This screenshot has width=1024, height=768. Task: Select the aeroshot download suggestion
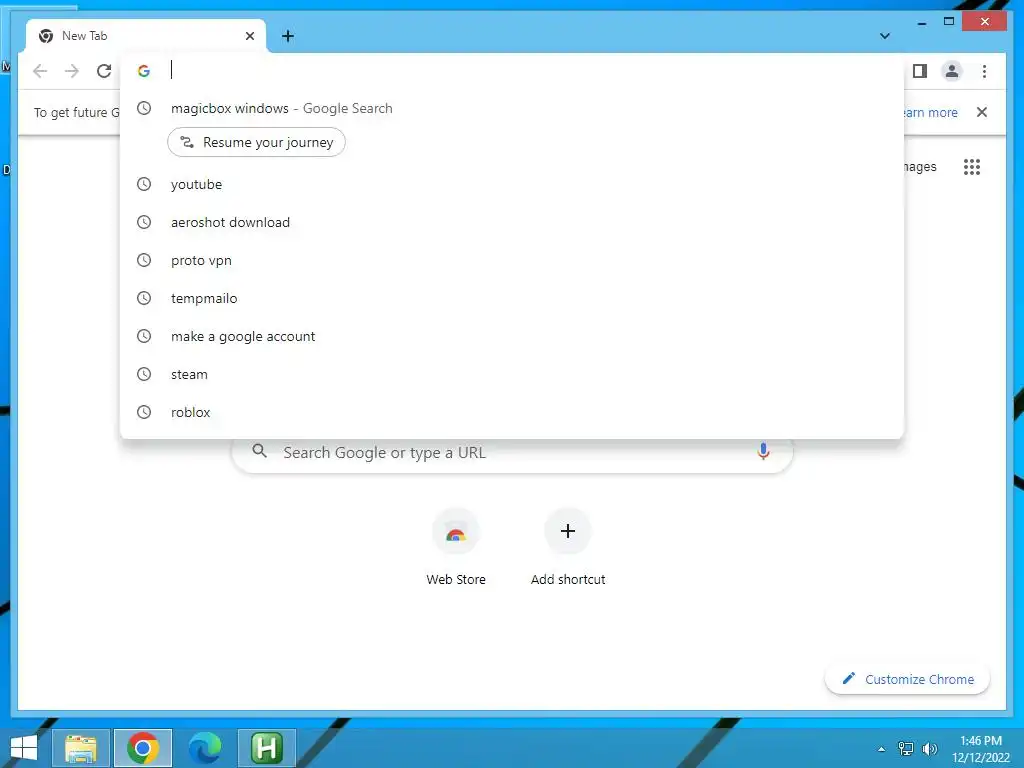click(512, 222)
